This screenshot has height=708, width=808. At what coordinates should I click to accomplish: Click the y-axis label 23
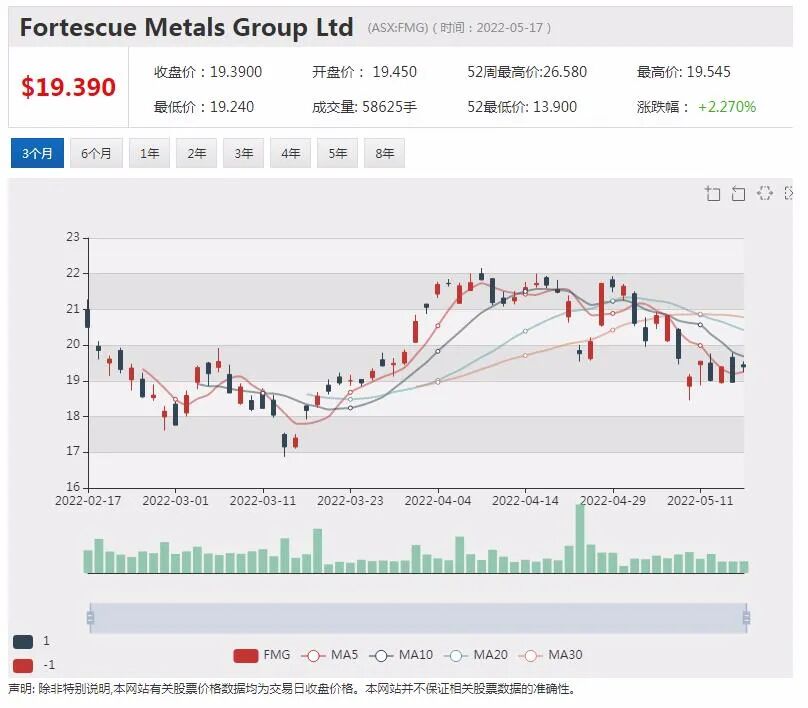coord(73,237)
